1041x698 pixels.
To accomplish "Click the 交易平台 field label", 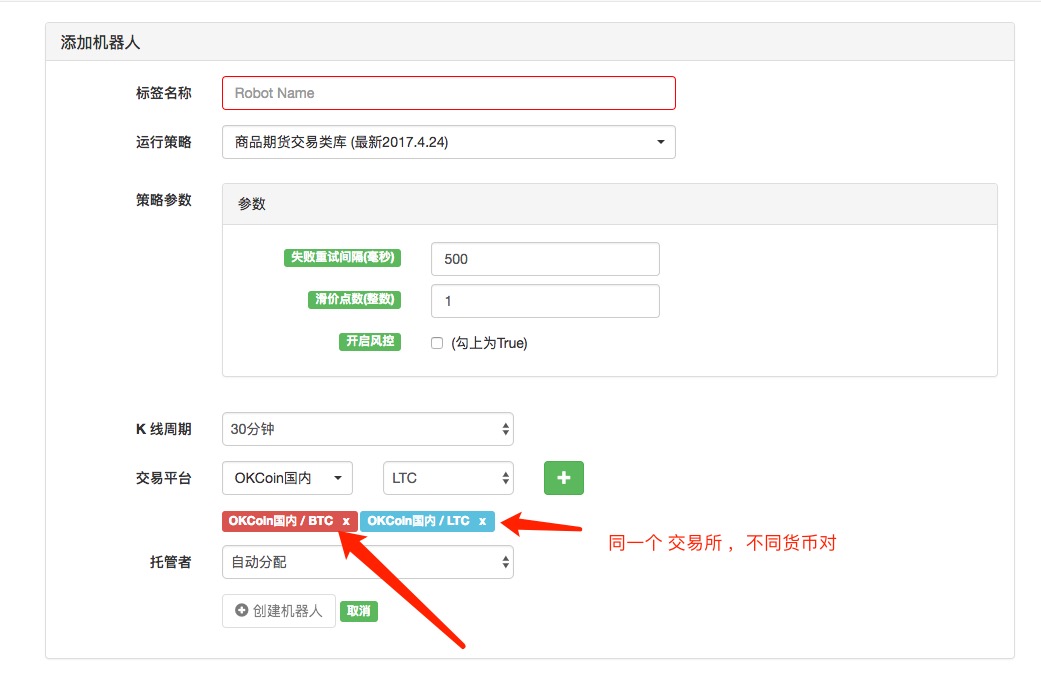I will click(x=164, y=478).
